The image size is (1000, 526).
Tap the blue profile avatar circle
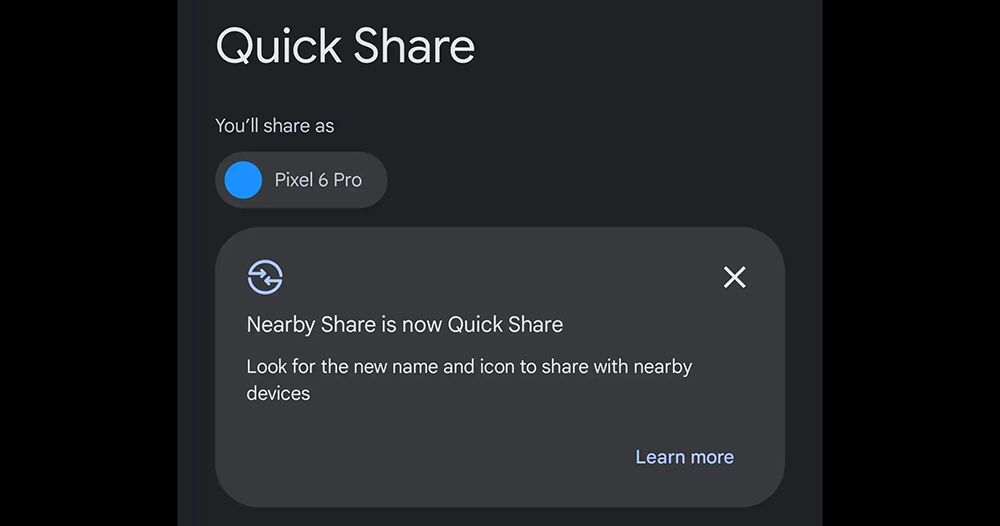(x=243, y=180)
